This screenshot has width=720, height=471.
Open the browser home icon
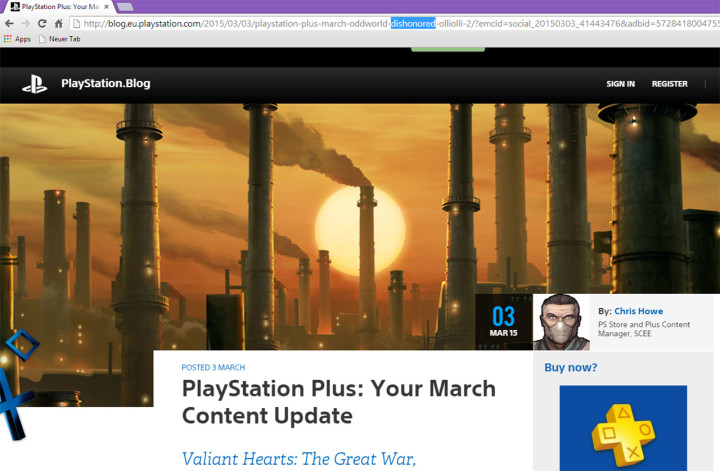click(58, 23)
